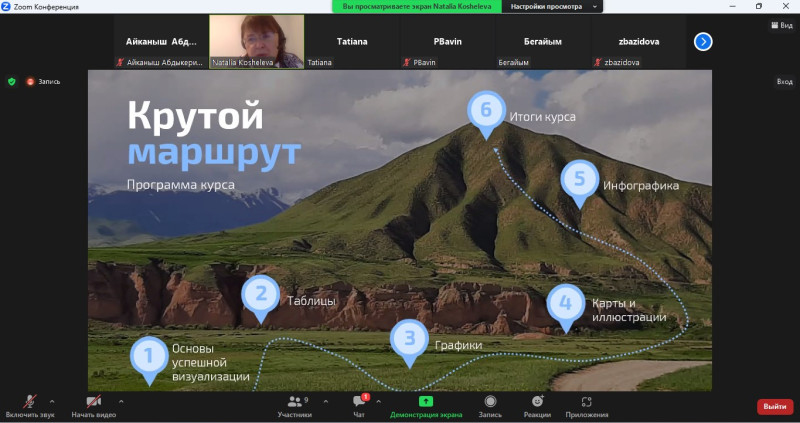Image resolution: width=800 pixels, height=423 pixels.
Task: Click the Запись recording indicator at top left
Action: [44, 81]
